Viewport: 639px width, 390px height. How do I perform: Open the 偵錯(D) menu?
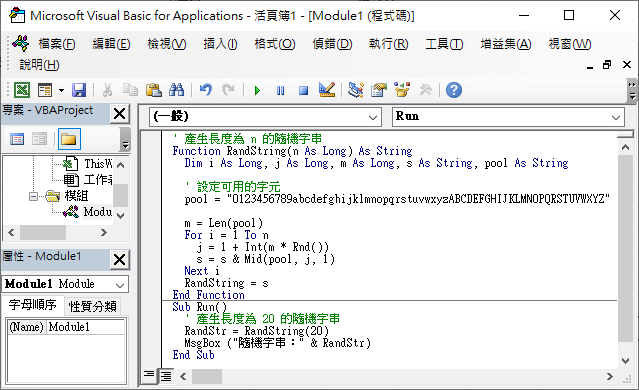click(332, 44)
